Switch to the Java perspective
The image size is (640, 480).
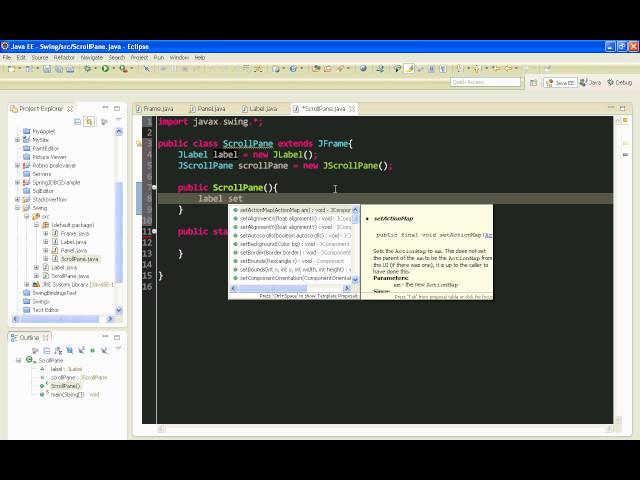click(591, 83)
